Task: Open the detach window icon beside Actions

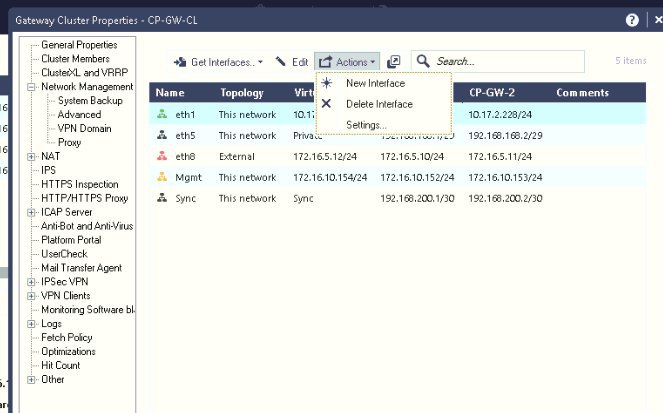Action: (x=393, y=62)
